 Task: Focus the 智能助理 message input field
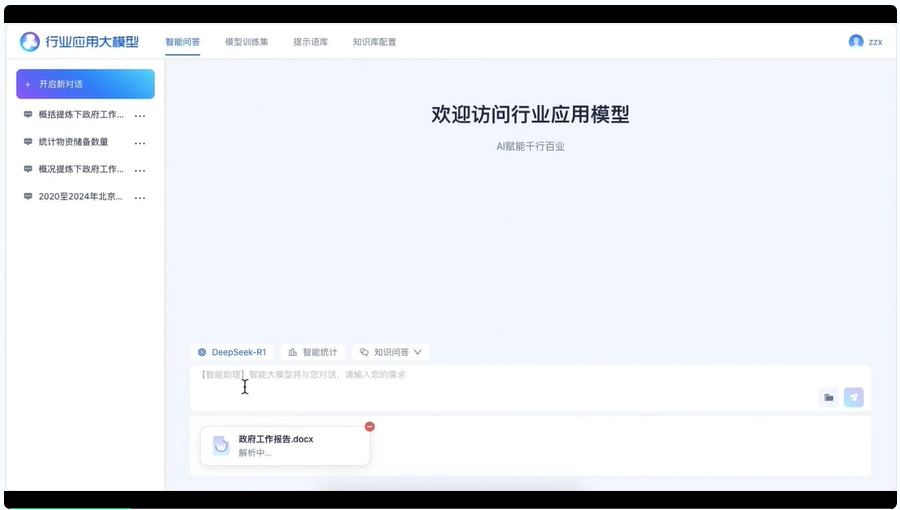click(x=500, y=386)
